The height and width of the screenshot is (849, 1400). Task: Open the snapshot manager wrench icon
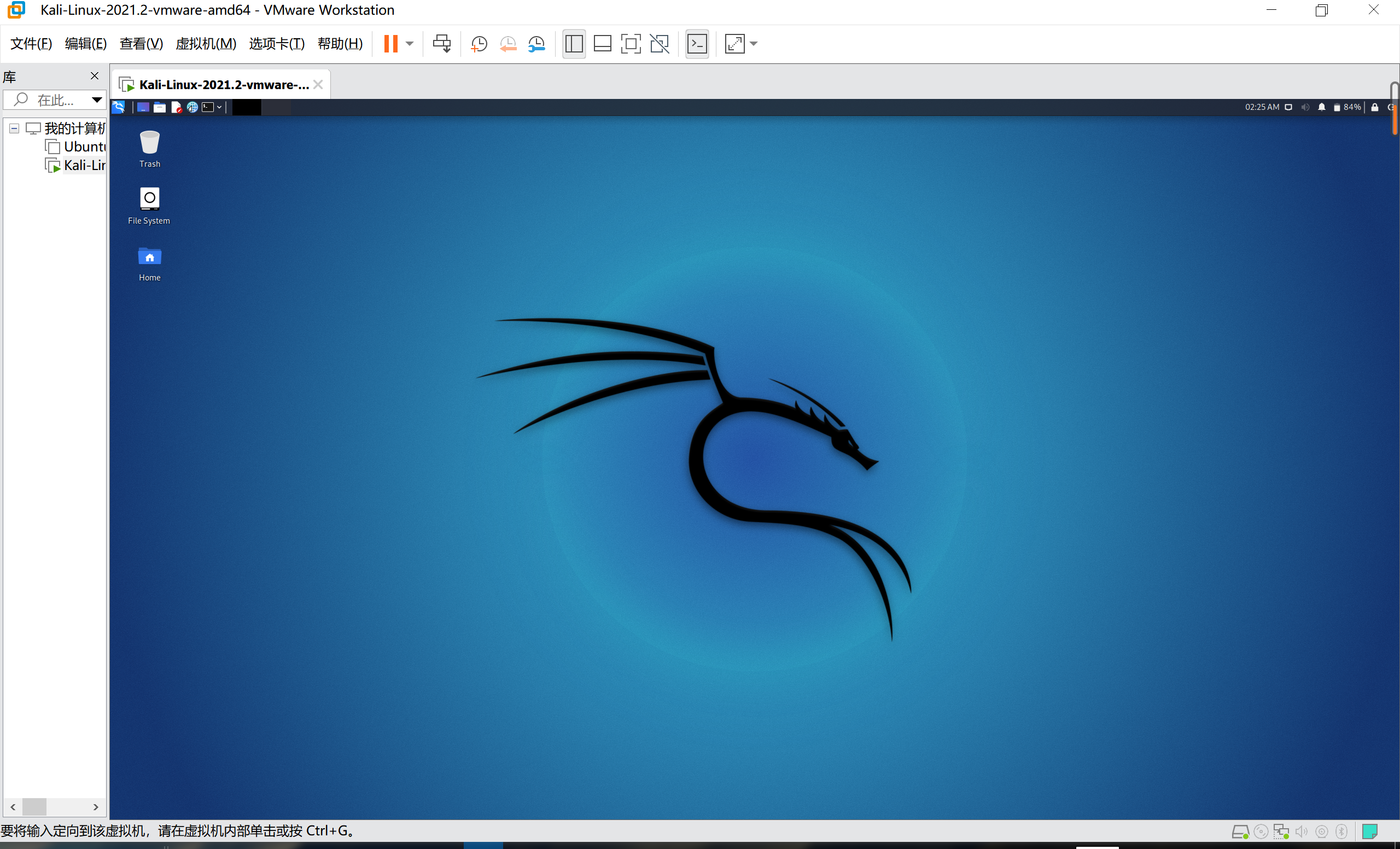536,44
